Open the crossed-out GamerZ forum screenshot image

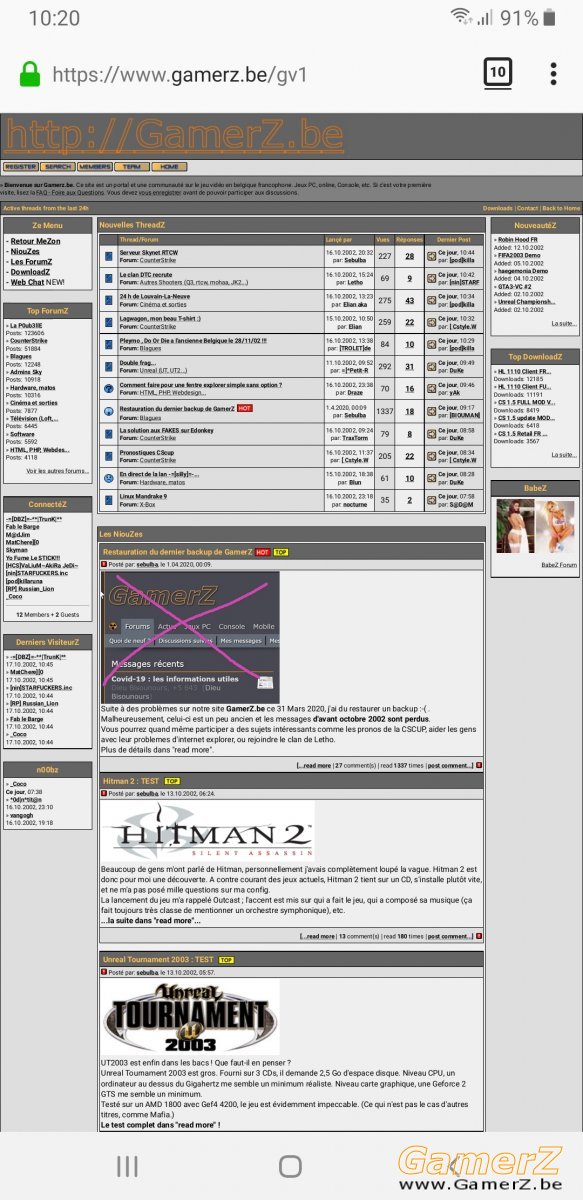pyautogui.click(x=190, y=636)
